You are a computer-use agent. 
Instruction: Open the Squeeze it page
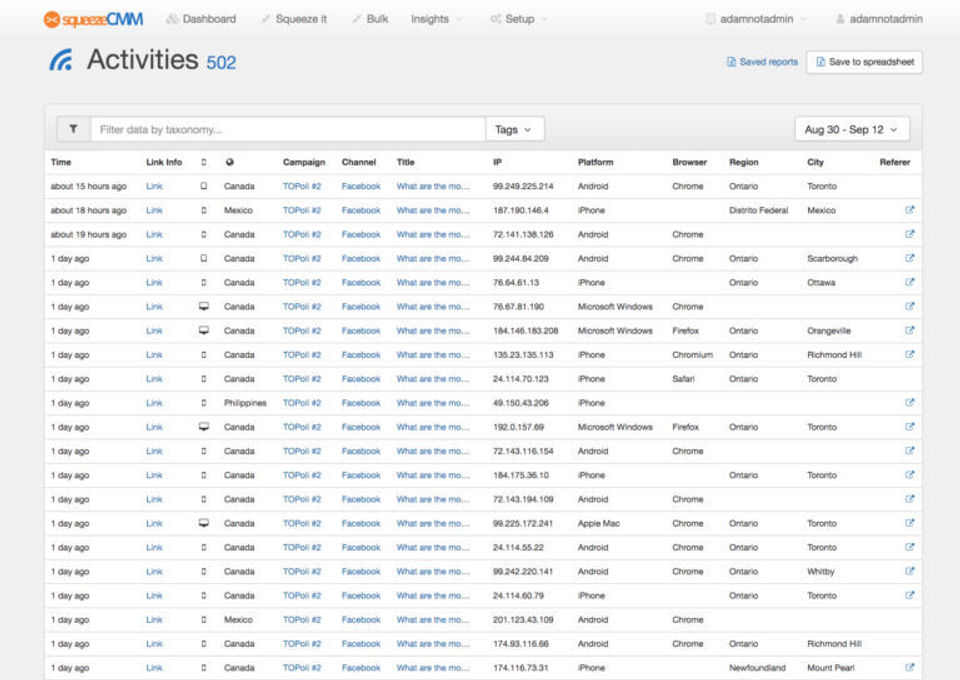click(x=294, y=19)
